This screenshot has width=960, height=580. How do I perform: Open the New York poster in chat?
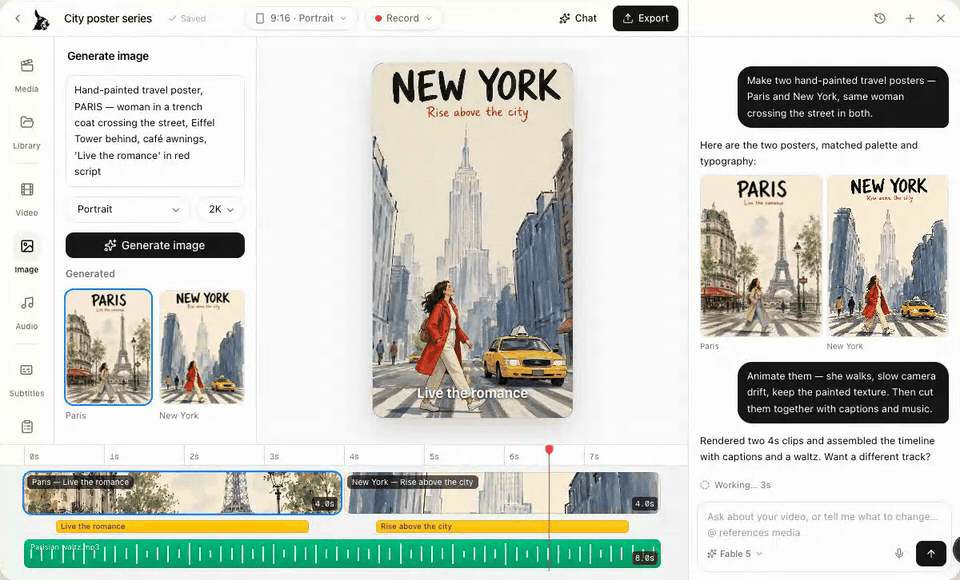point(888,256)
